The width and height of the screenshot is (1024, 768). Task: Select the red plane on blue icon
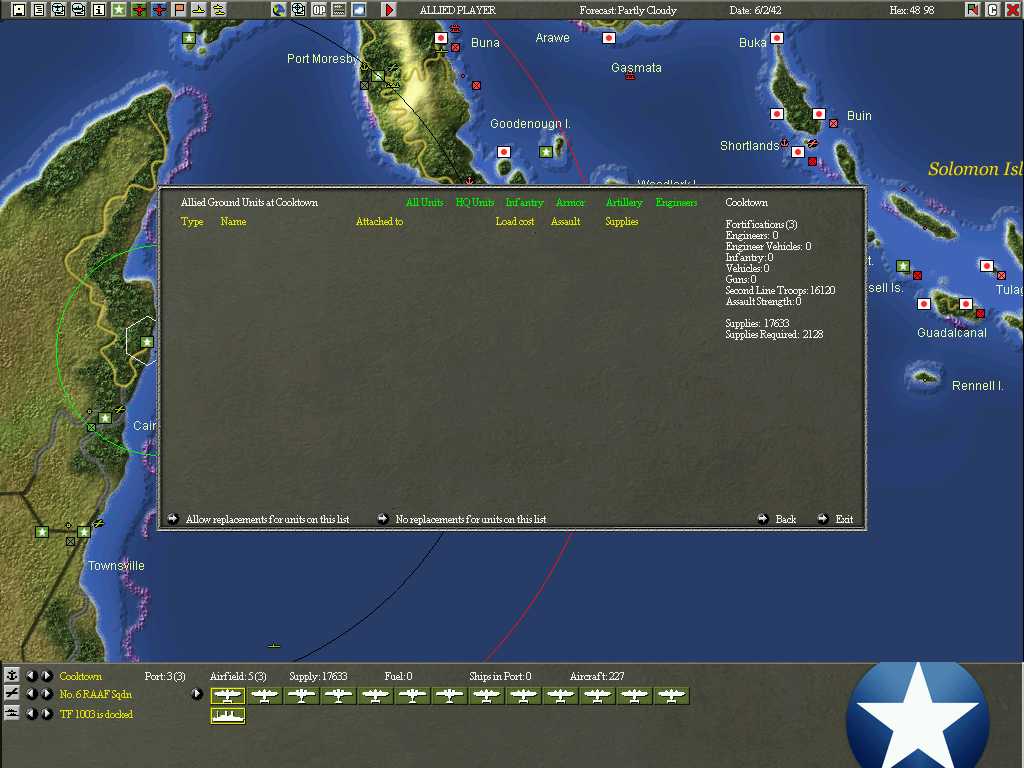point(159,10)
